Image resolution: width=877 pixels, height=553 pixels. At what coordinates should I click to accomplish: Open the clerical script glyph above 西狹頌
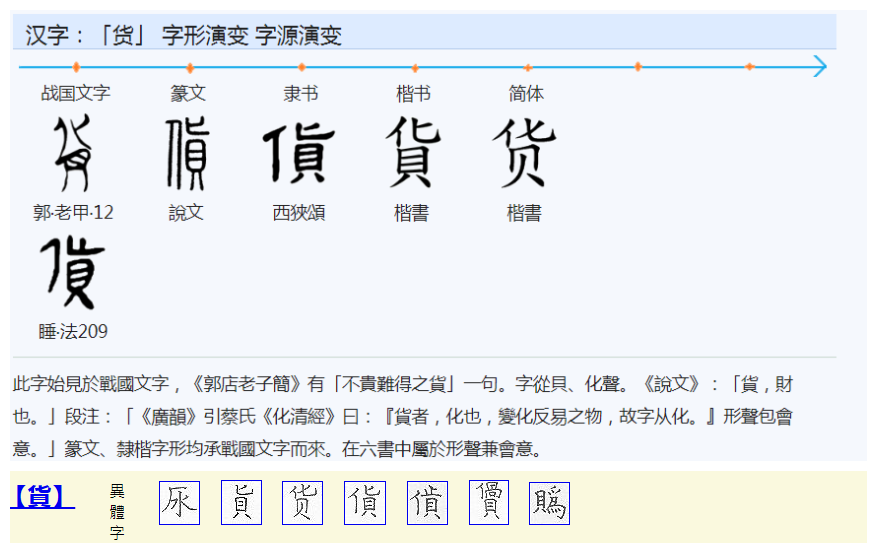[x=299, y=153]
